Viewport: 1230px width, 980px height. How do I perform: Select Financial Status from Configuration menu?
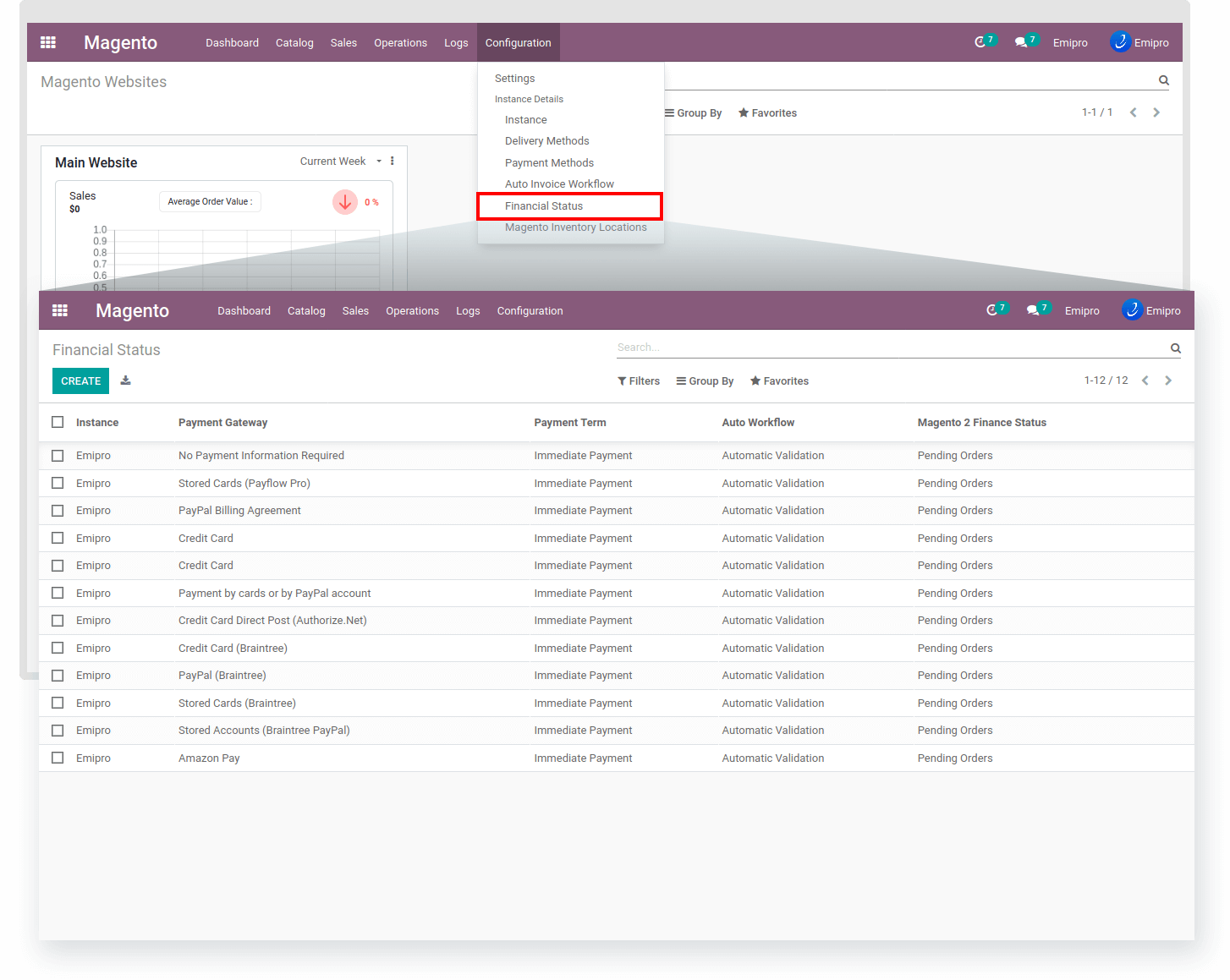pos(569,206)
